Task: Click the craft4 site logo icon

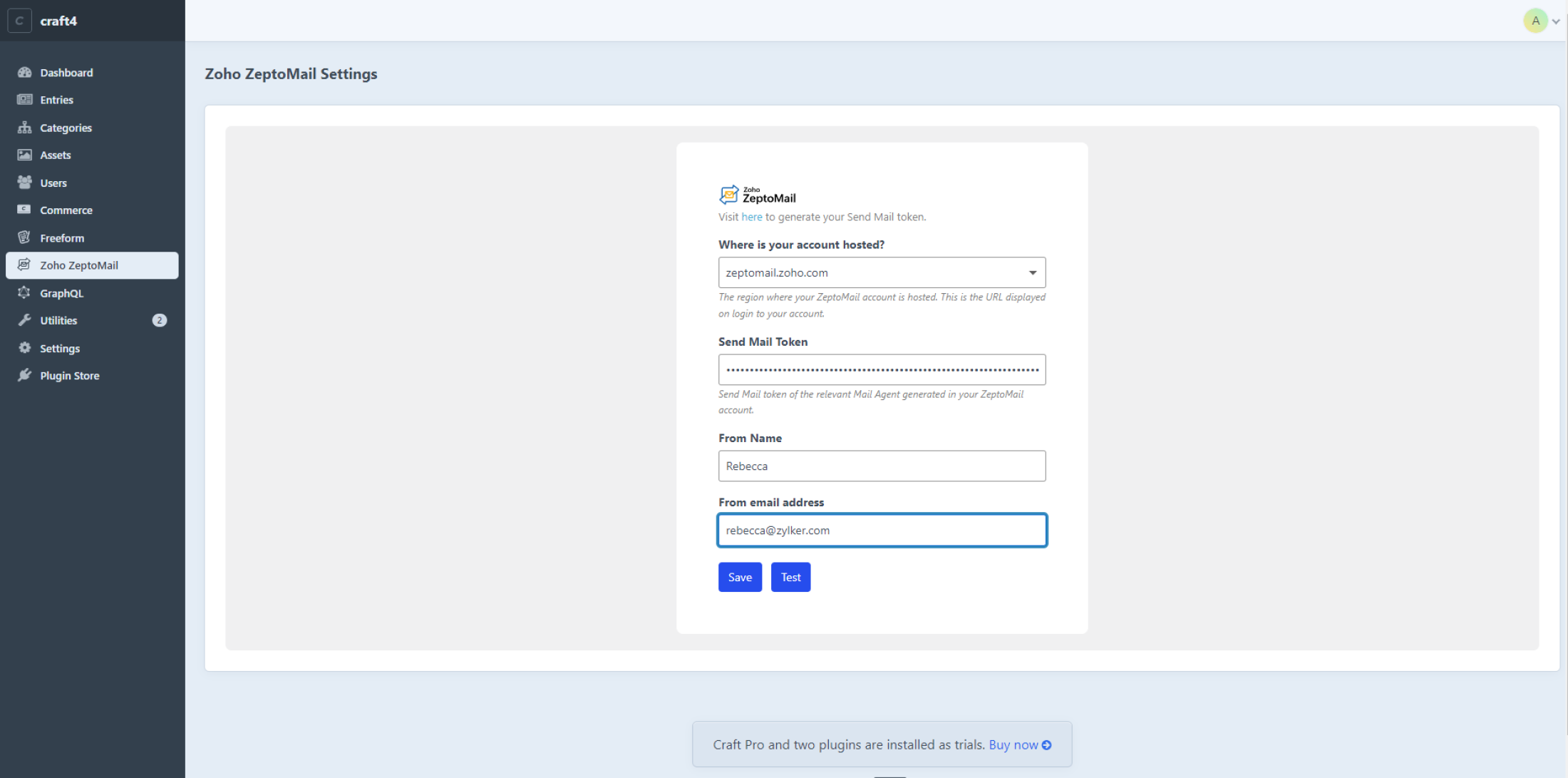Action: [x=19, y=21]
